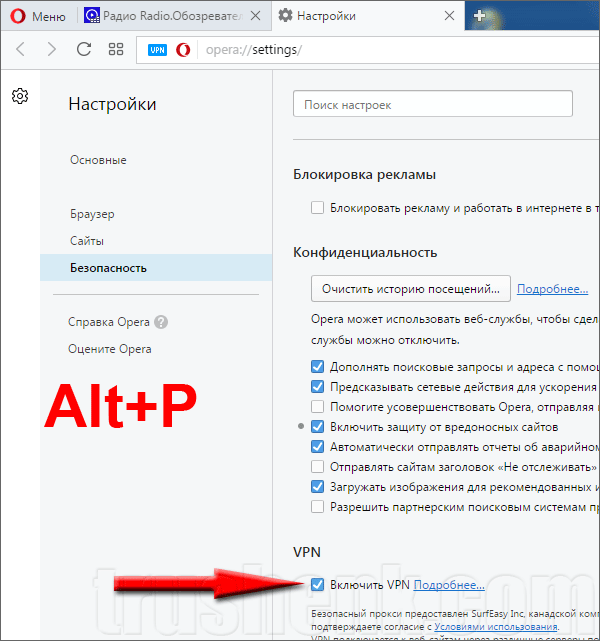Open a new tab with plus icon
600x641 pixels.
(479, 16)
